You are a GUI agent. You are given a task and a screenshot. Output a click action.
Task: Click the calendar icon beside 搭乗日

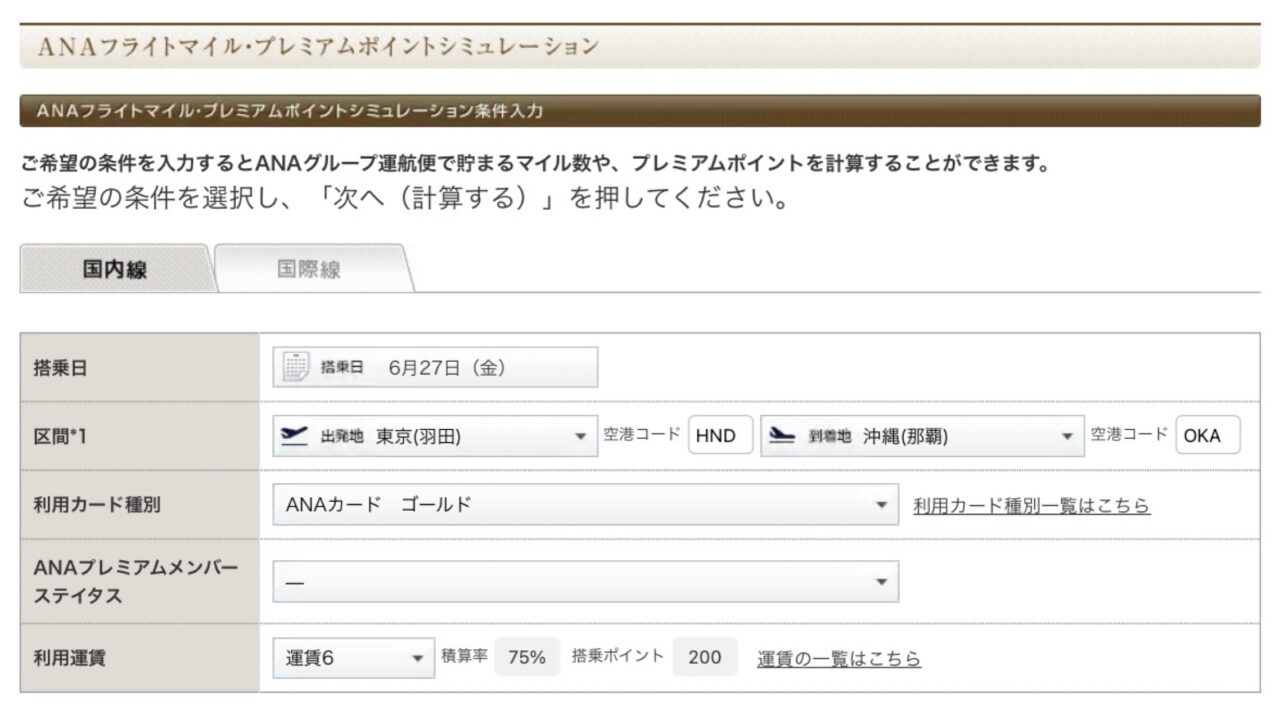[296, 367]
